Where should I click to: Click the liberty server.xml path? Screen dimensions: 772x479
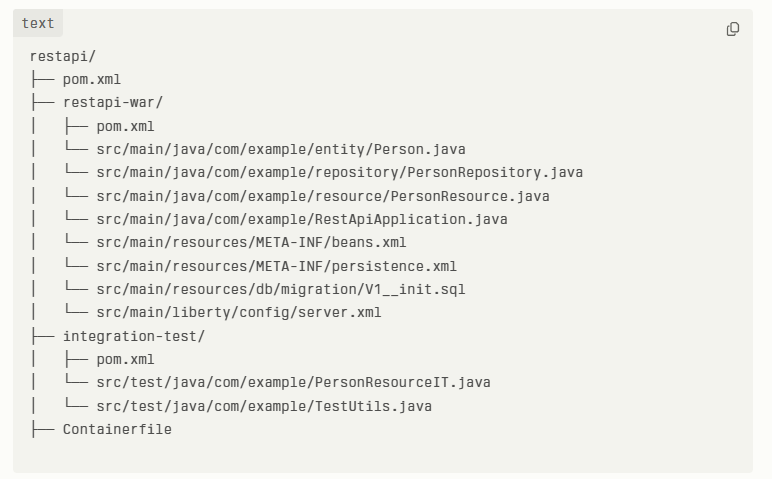point(239,312)
